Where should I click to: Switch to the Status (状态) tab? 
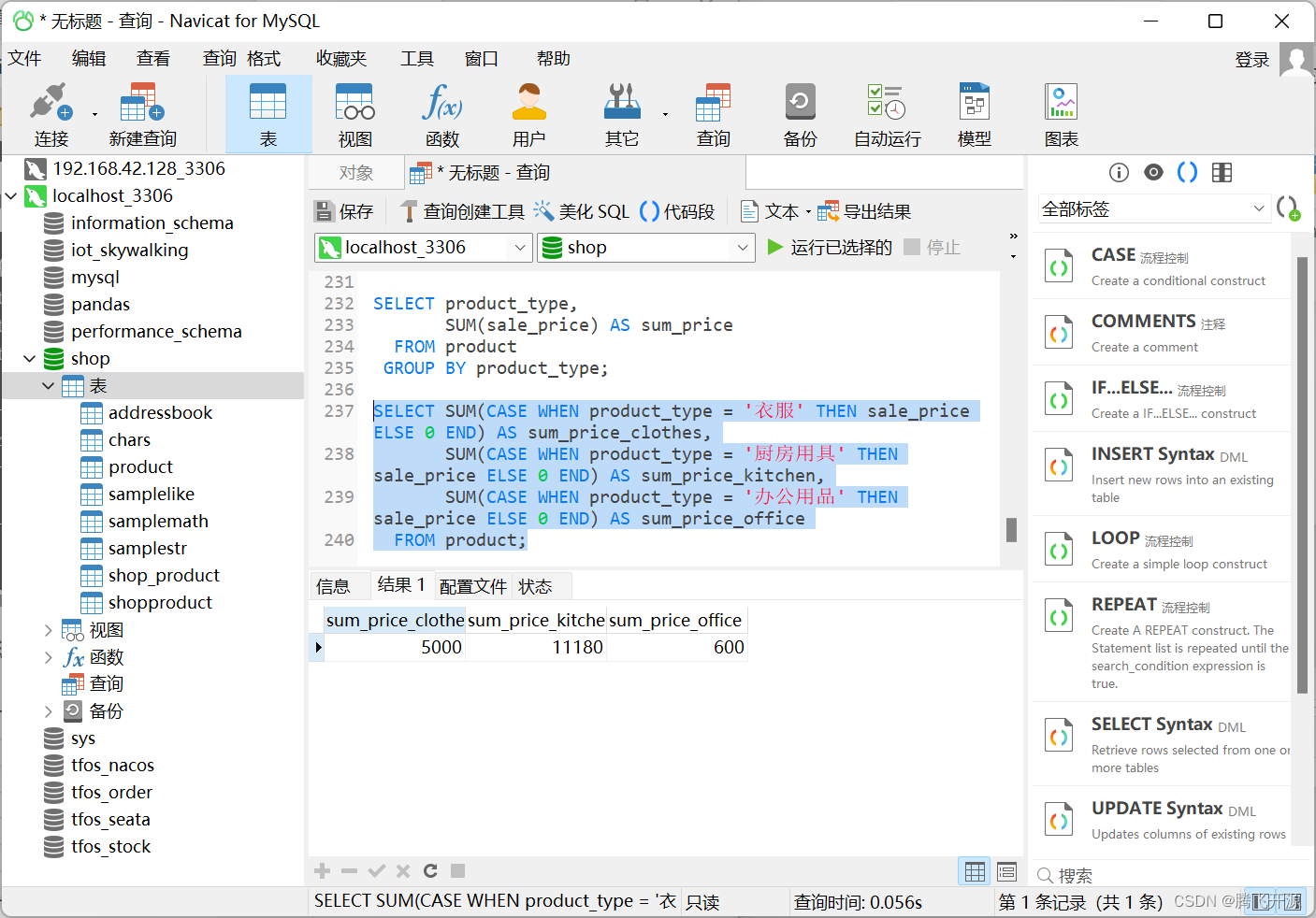pos(535,586)
